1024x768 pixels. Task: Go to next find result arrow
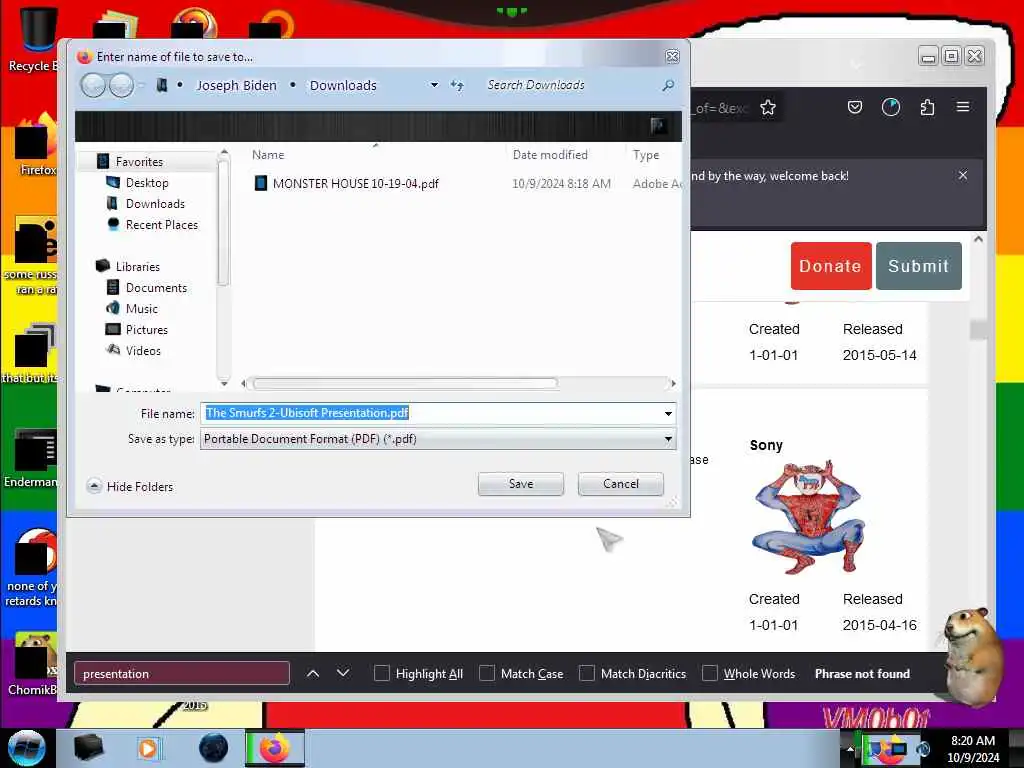pyautogui.click(x=343, y=673)
